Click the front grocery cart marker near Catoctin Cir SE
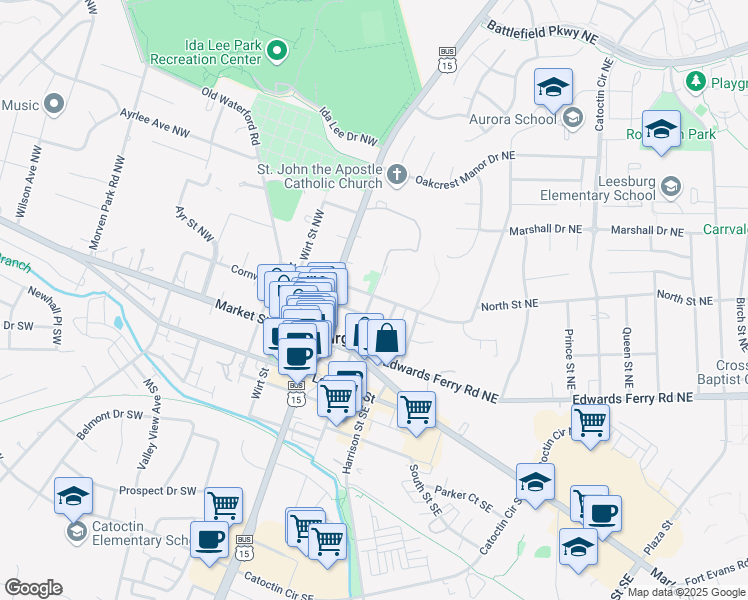This screenshot has width=748, height=600. (328, 543)
